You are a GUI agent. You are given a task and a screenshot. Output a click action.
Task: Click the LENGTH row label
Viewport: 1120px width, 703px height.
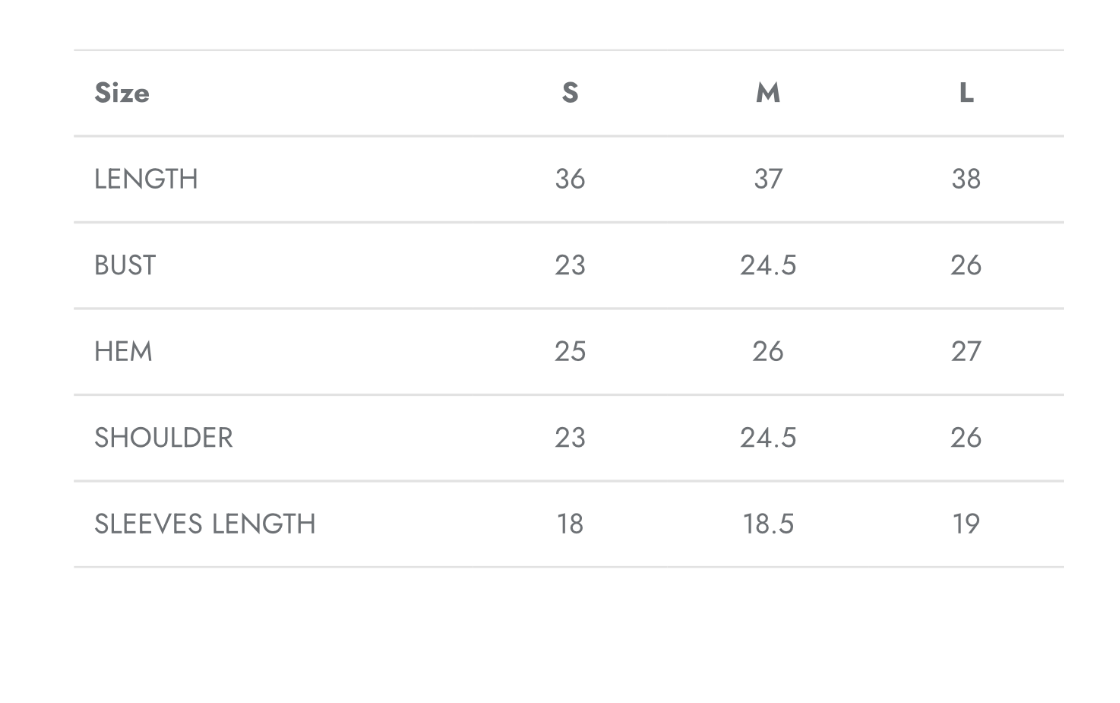[146, 180]
